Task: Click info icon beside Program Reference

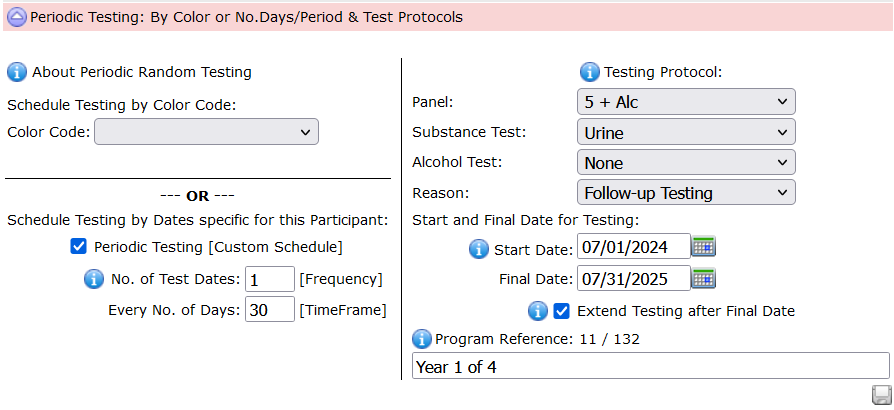Action: [421, 339]
